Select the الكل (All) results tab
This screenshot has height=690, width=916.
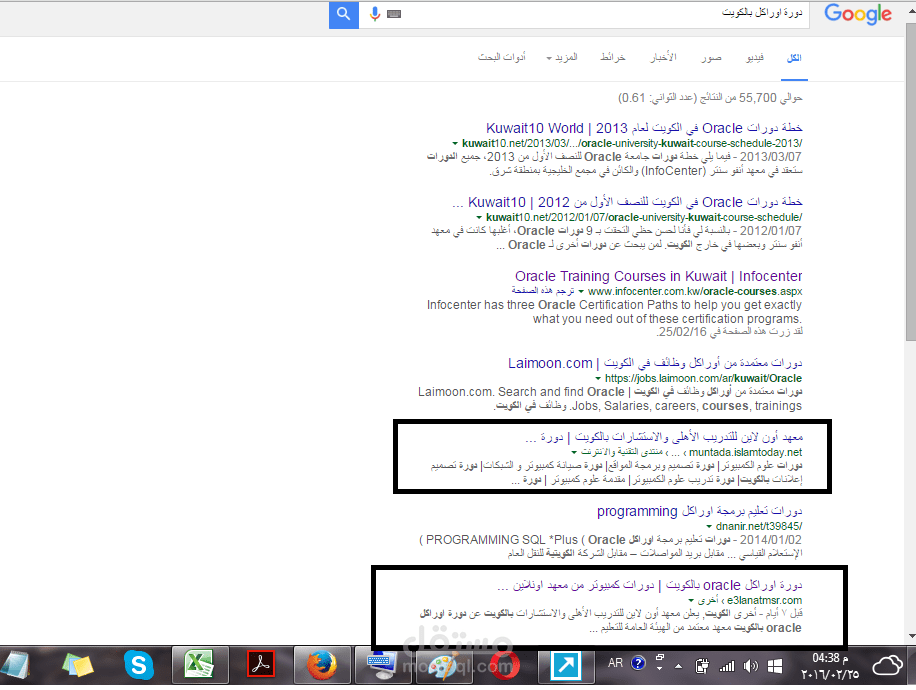pyautogui.click(x=794, y=57)
